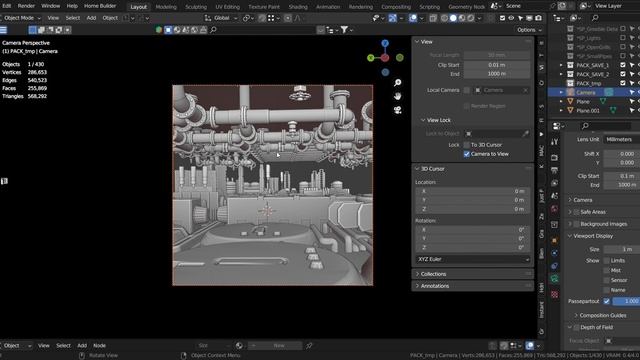Select rendered viewport shading mode
The width and height of the screenshot is (640, 360).
click(471, 18)
